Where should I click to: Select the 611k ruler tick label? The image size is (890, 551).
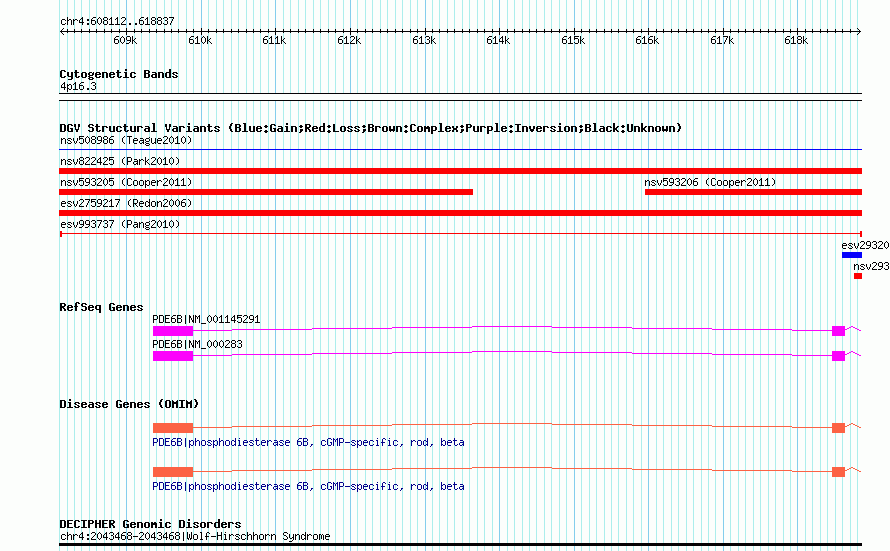(274, 40)
